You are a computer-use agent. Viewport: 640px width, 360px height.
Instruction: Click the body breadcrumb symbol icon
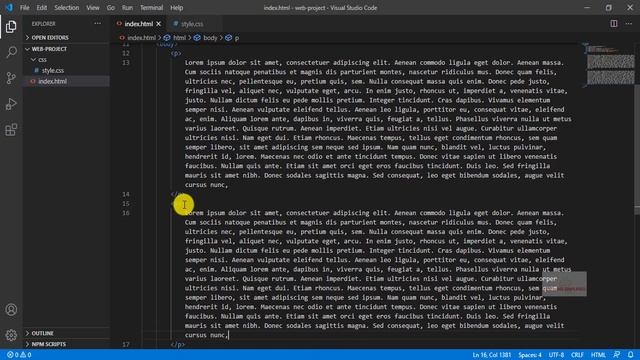tap(197, 38)
